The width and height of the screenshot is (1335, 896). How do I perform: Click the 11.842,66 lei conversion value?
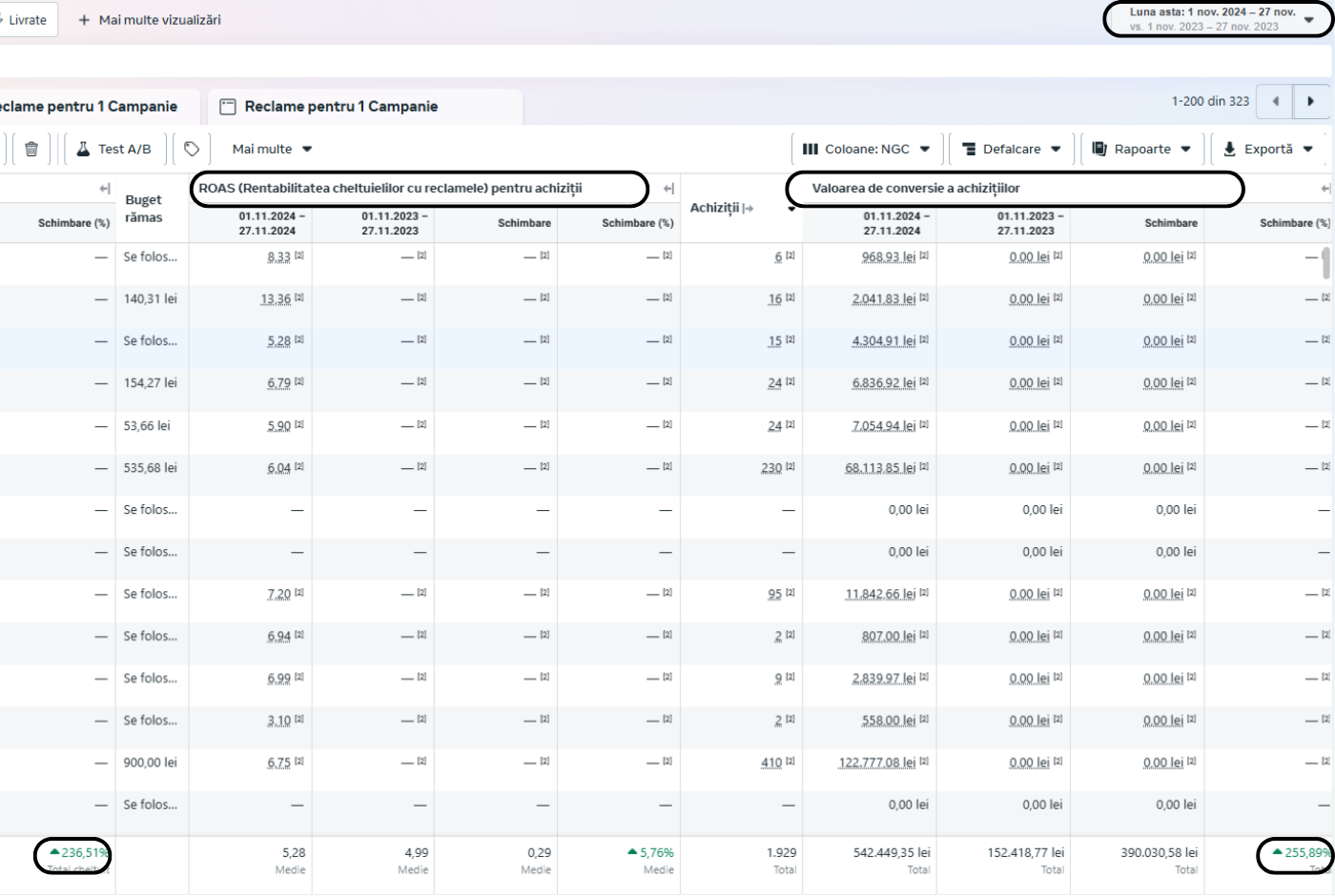coord(880,594)
